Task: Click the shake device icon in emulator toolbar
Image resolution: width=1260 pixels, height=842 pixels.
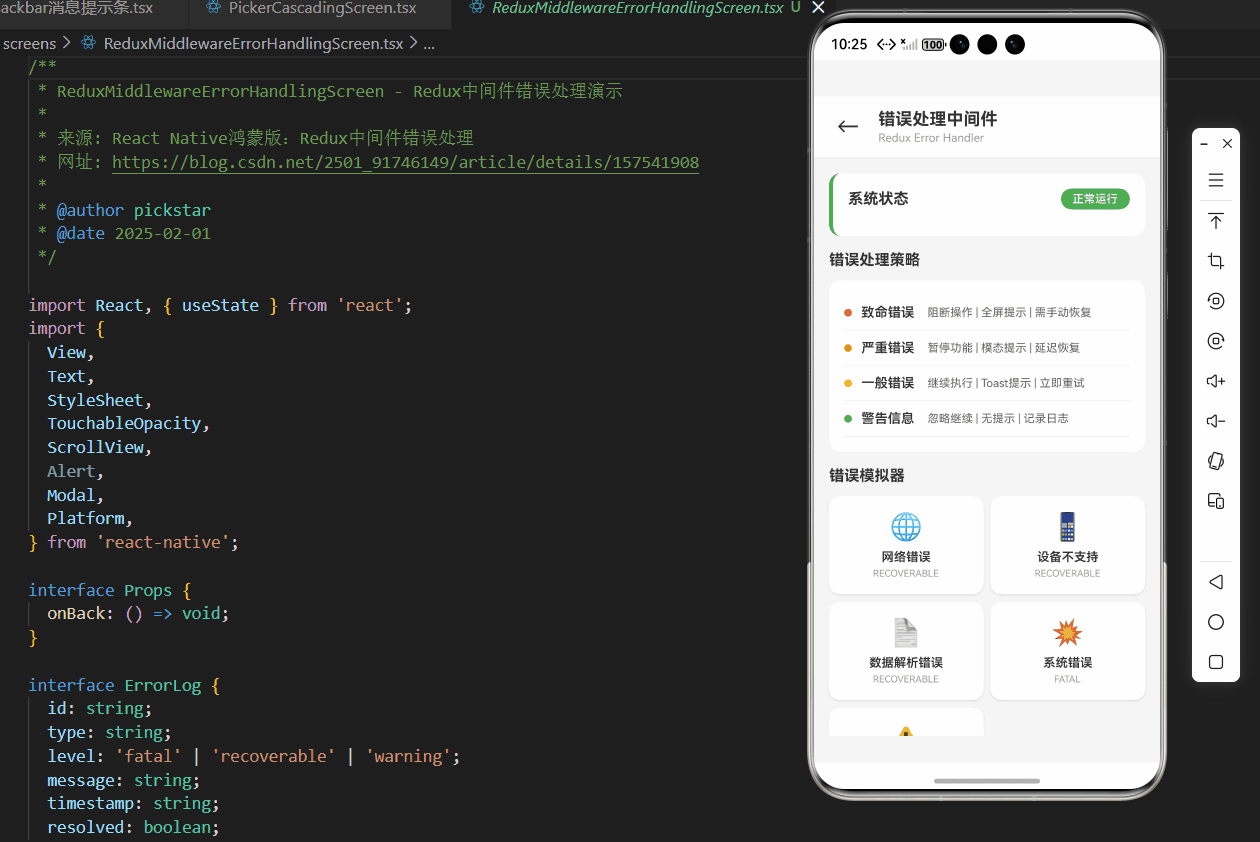Action: (1216, 461)
